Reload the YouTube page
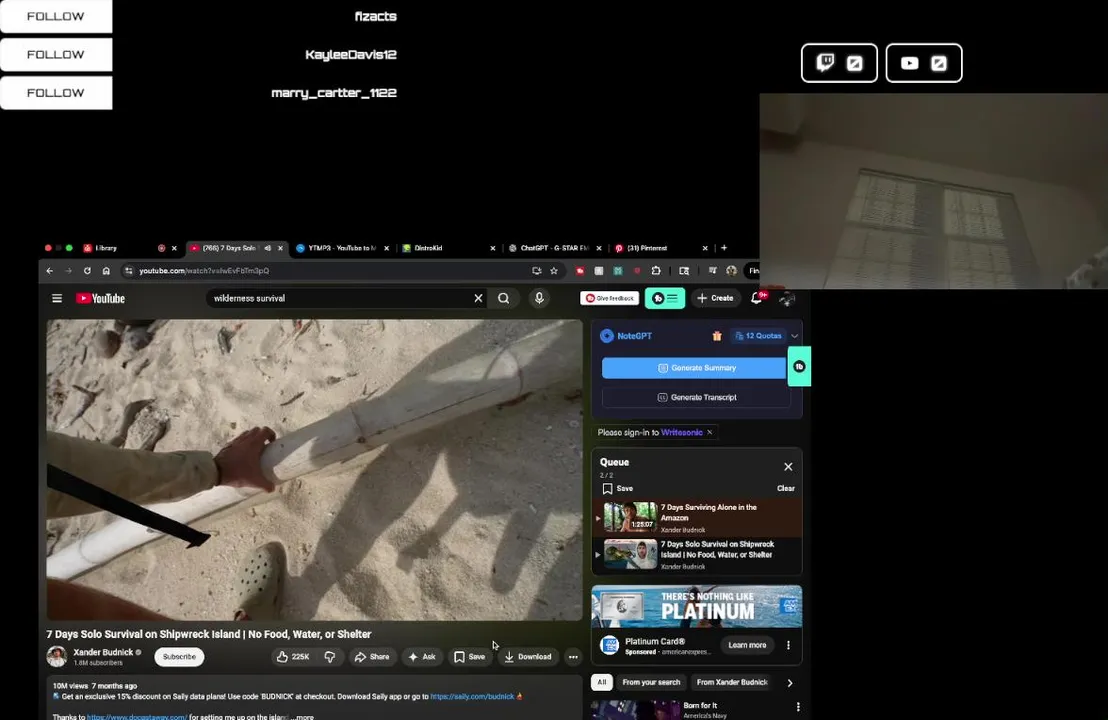1108x720 pixels. pos(87,271)
